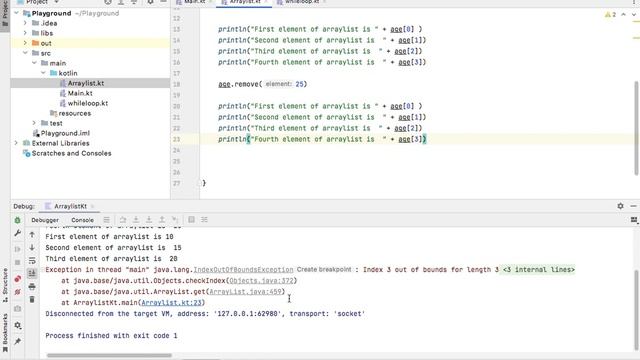Screen dimensions: 640x360
Task: Collapse the Playground project root
Action: tap(16, 13)
